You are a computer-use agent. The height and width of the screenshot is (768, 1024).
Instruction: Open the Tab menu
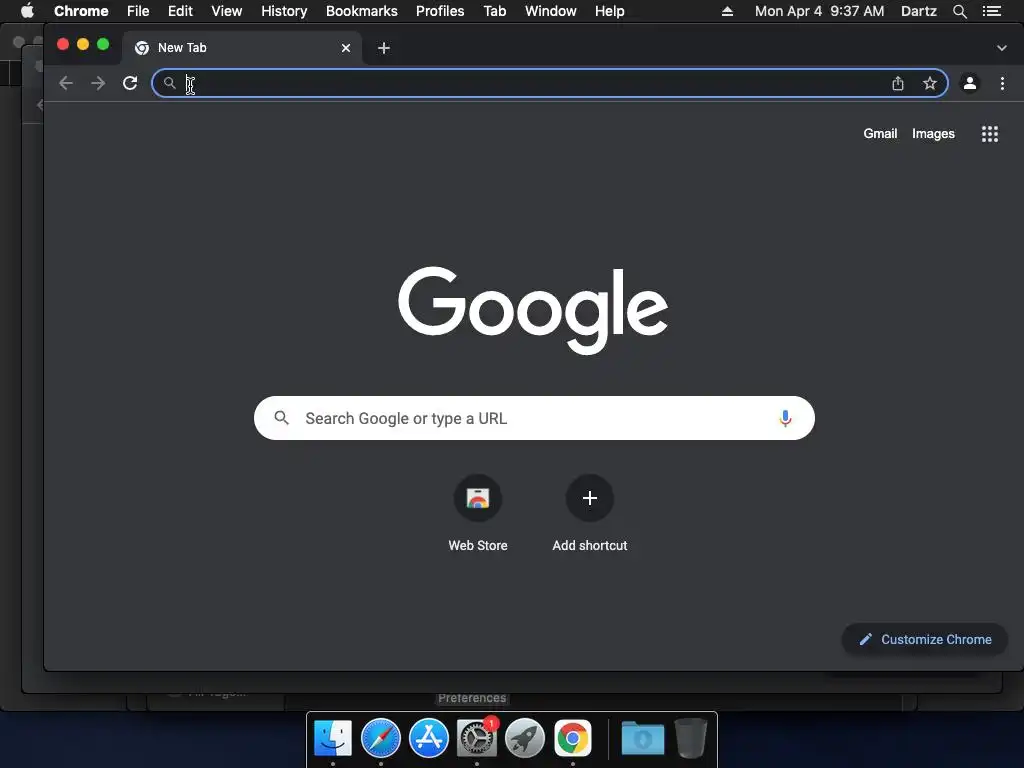coord(495,11)
